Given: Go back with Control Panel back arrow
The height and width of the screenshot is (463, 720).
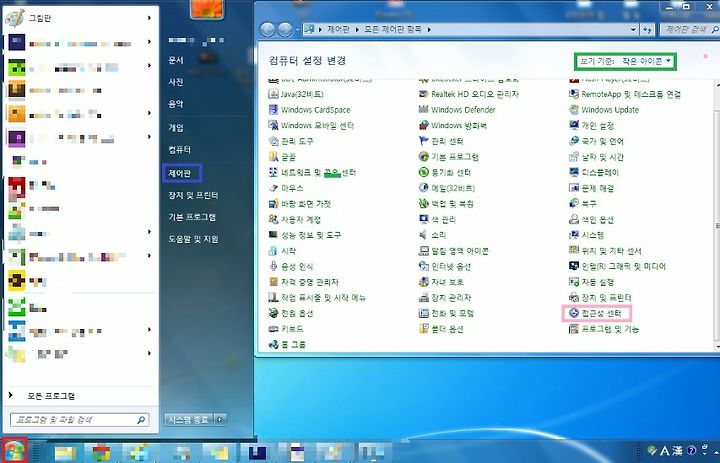Looking at the screenshot, I should click(267, 30).
